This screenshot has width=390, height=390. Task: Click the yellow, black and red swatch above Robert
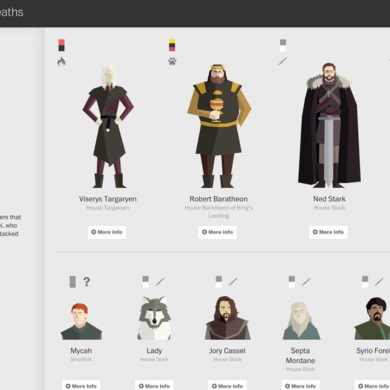point(172,45)
